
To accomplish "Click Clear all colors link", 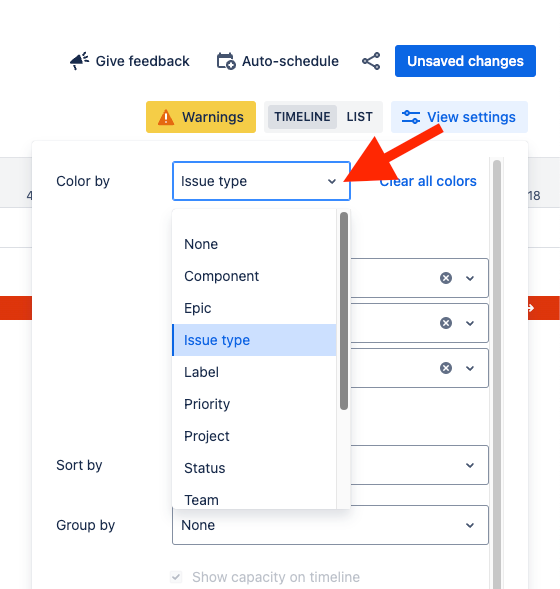I will coord(428,181).
